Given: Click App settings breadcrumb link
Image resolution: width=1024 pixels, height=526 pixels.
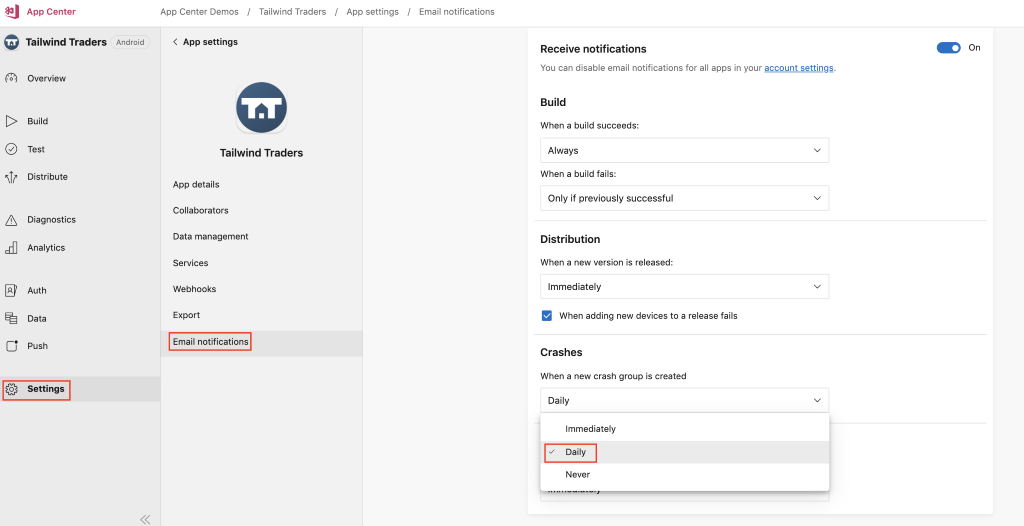Looking at the screenshot, I should (372, 12).
